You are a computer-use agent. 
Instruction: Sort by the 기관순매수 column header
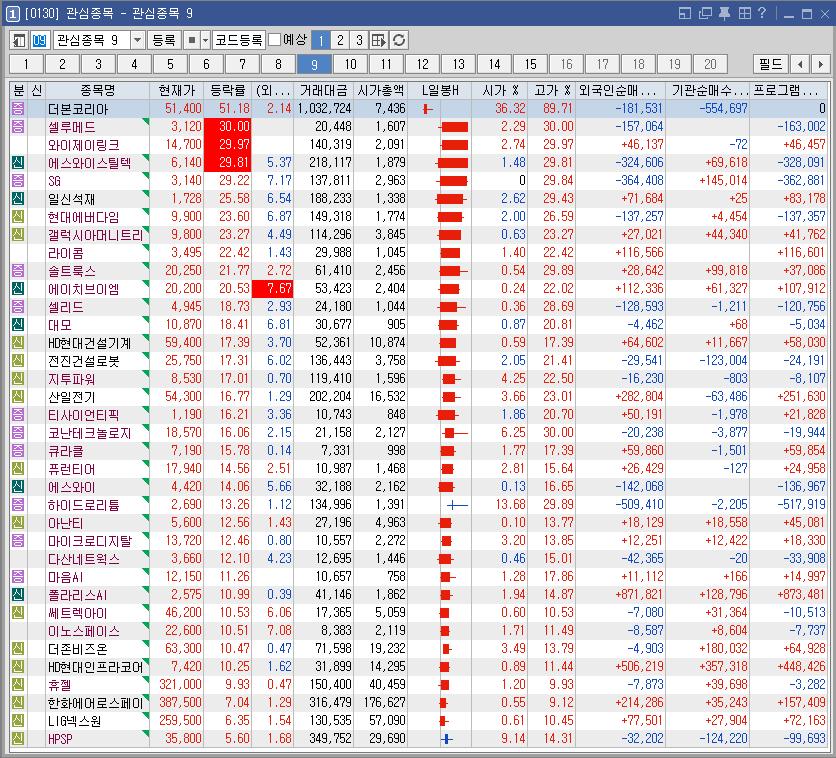708,91
